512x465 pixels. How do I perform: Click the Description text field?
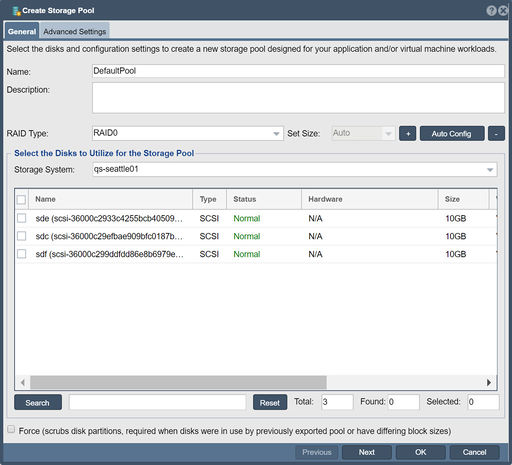pyautogui.click(x=298, y=98)
